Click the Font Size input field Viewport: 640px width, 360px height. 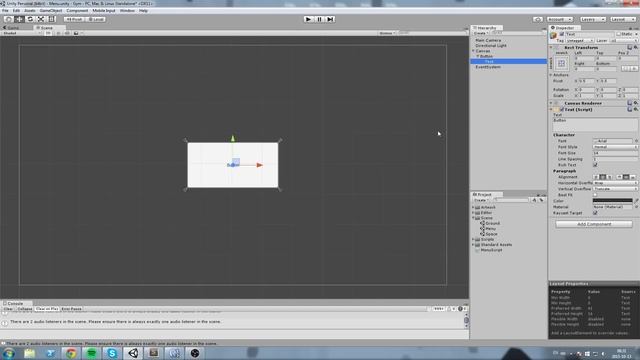[615, 153]
